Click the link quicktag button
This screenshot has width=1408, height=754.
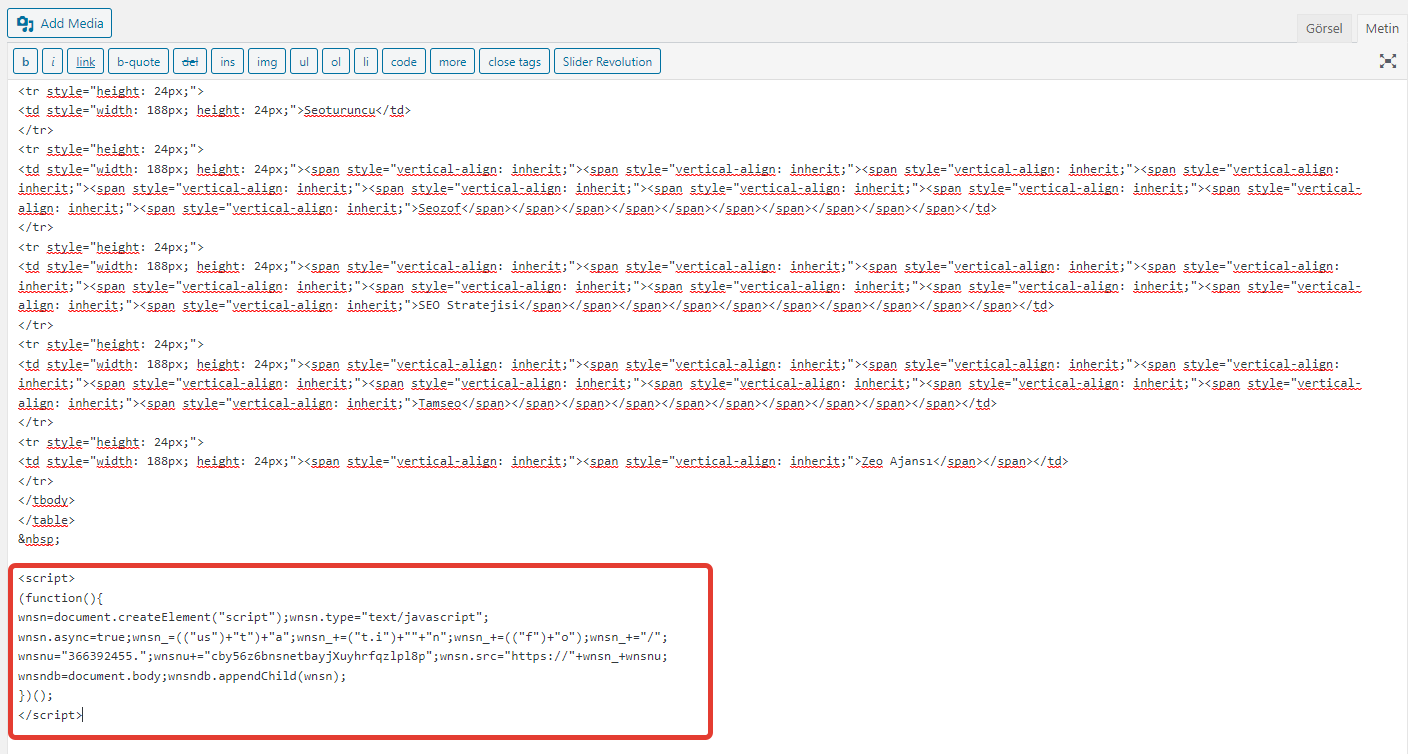[86, 62]
